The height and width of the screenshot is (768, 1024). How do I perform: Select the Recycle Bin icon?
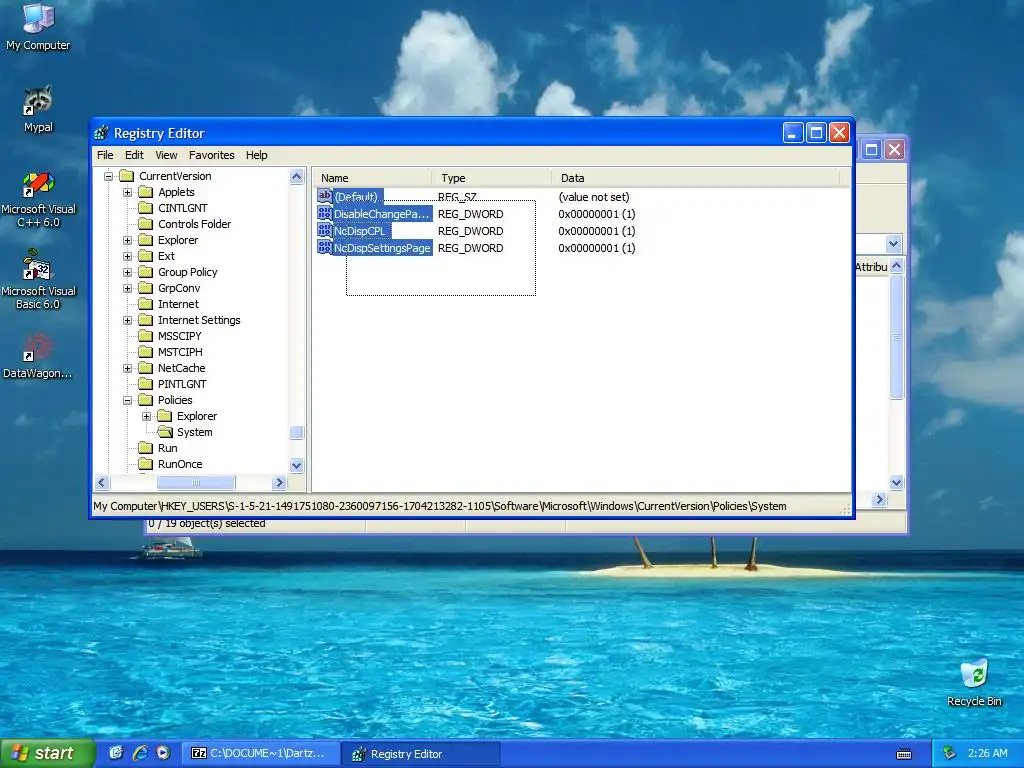(974, 682)
